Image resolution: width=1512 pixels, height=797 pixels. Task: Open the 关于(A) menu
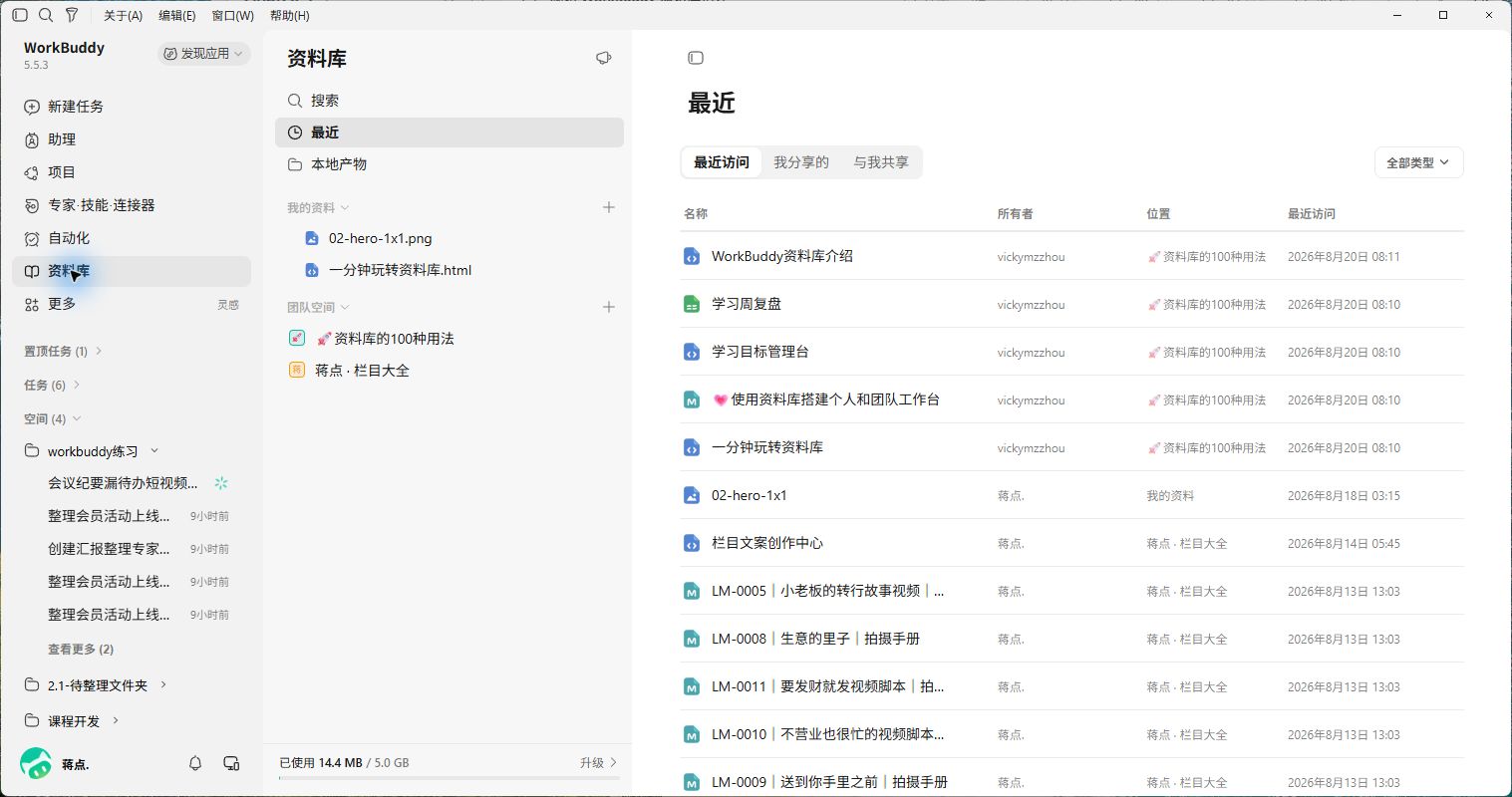[123, 15]
